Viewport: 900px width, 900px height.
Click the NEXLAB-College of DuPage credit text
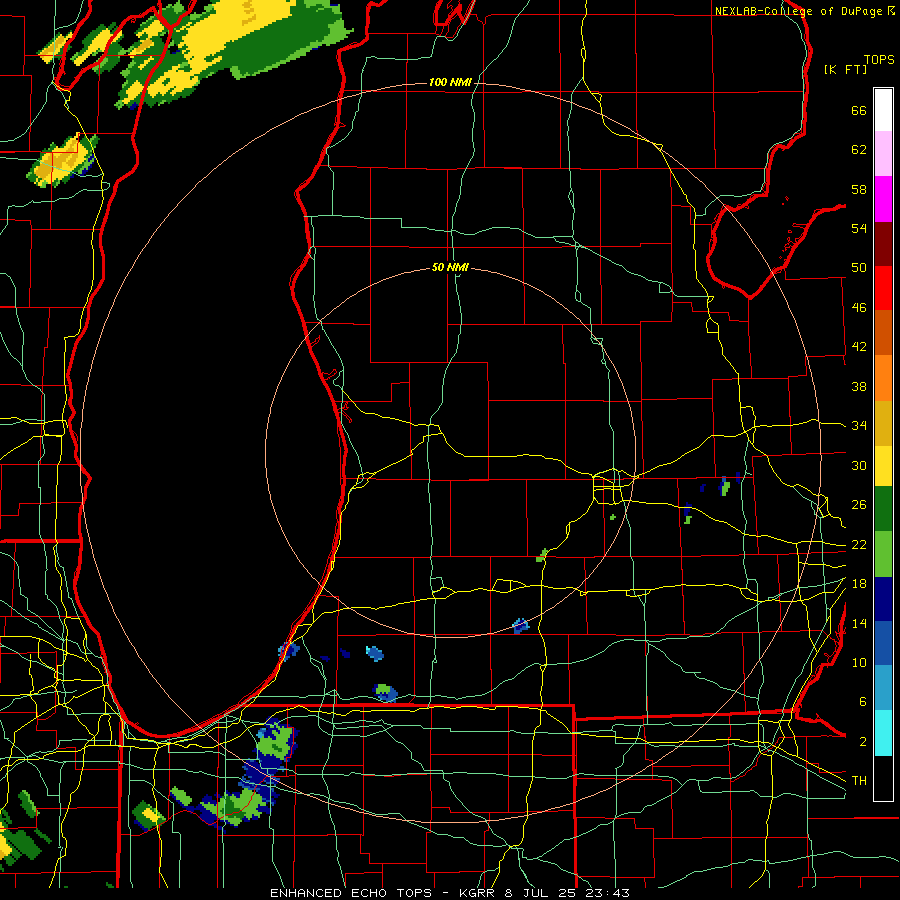tap(804, 11)
